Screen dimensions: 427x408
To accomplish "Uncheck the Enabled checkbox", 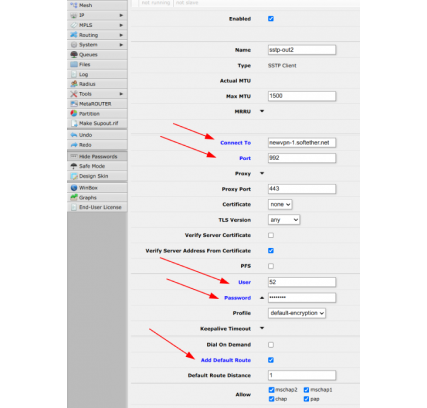I will 271,19.
